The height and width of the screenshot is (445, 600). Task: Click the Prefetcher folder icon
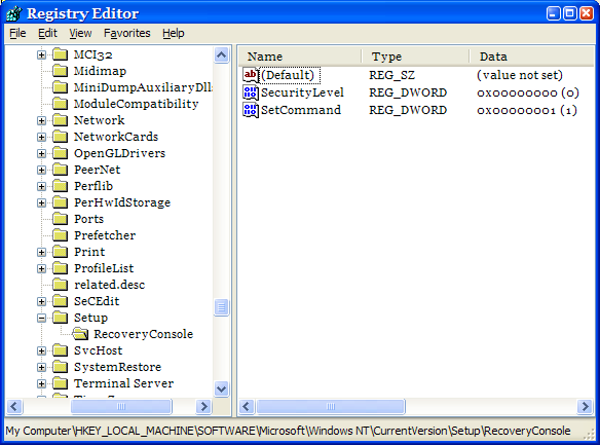60,235
